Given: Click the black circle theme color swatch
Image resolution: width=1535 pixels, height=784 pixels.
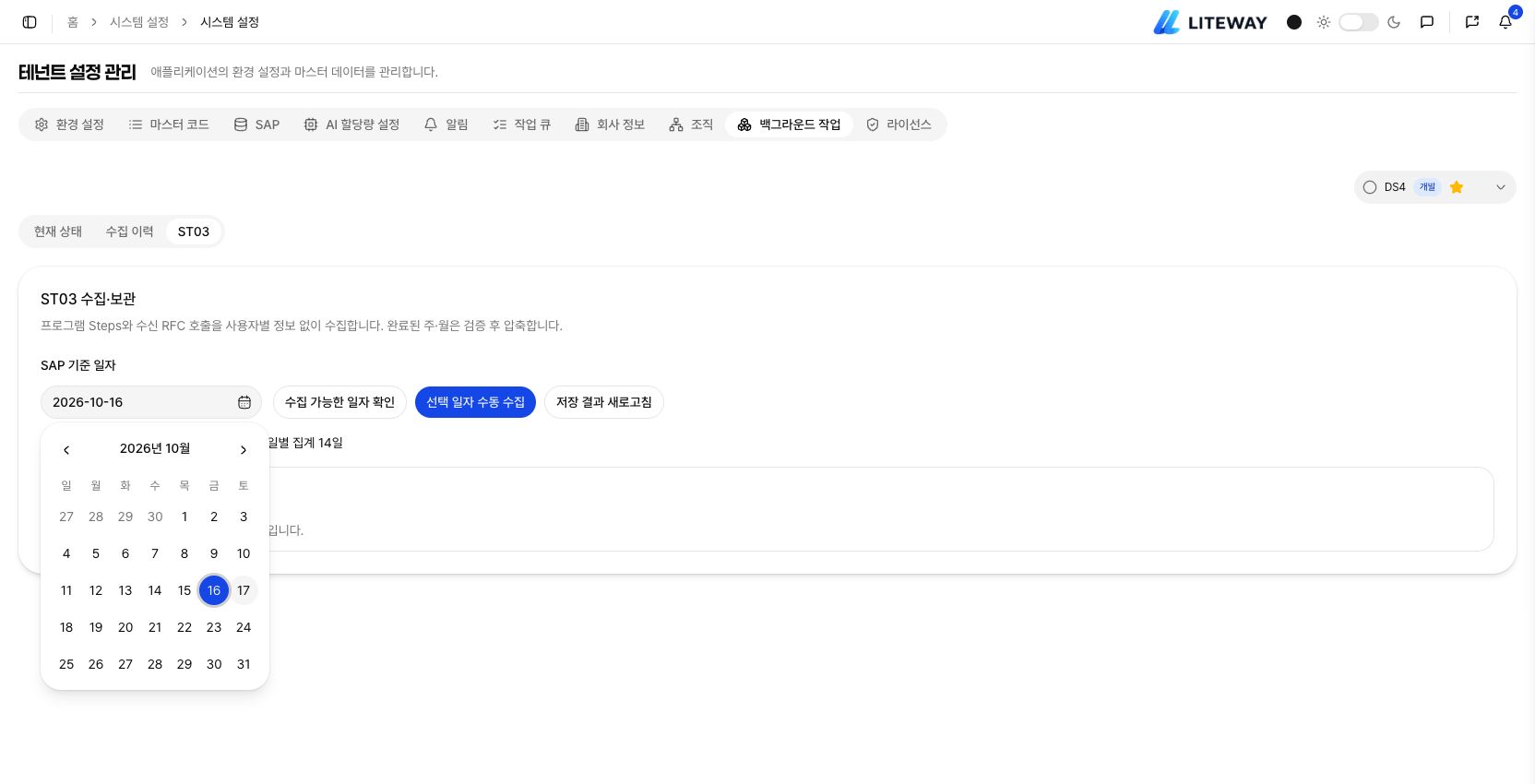Looking at the screenshot, I should (x=1294, y=22).
